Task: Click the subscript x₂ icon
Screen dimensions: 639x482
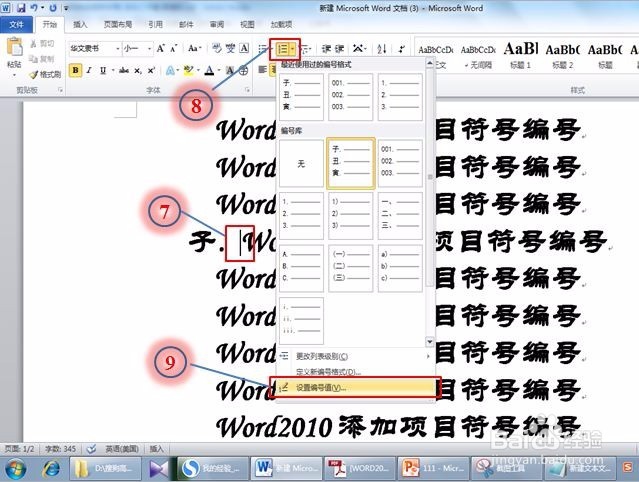Action: coord(138,71)
